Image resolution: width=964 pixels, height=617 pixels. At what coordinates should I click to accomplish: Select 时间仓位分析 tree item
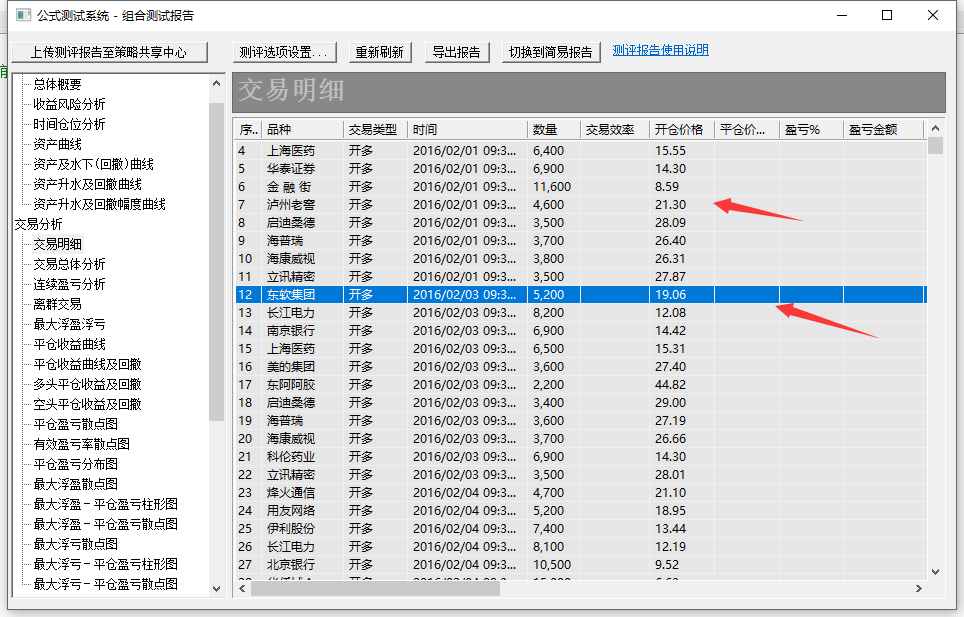(69, 124)
